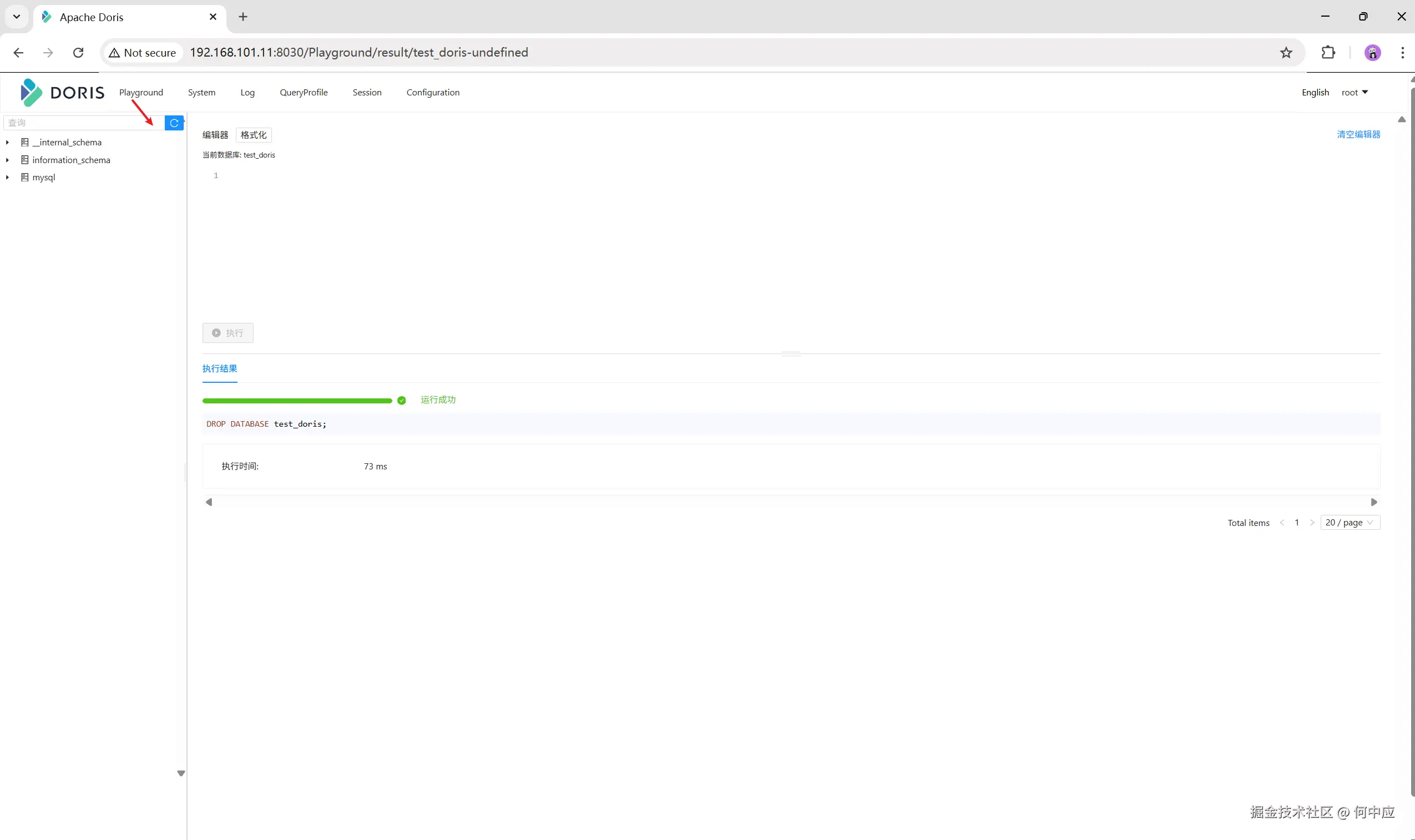Click the mysql database icon
The image size is (1415, 840).
pyautogui.click(x=24, y=177)
